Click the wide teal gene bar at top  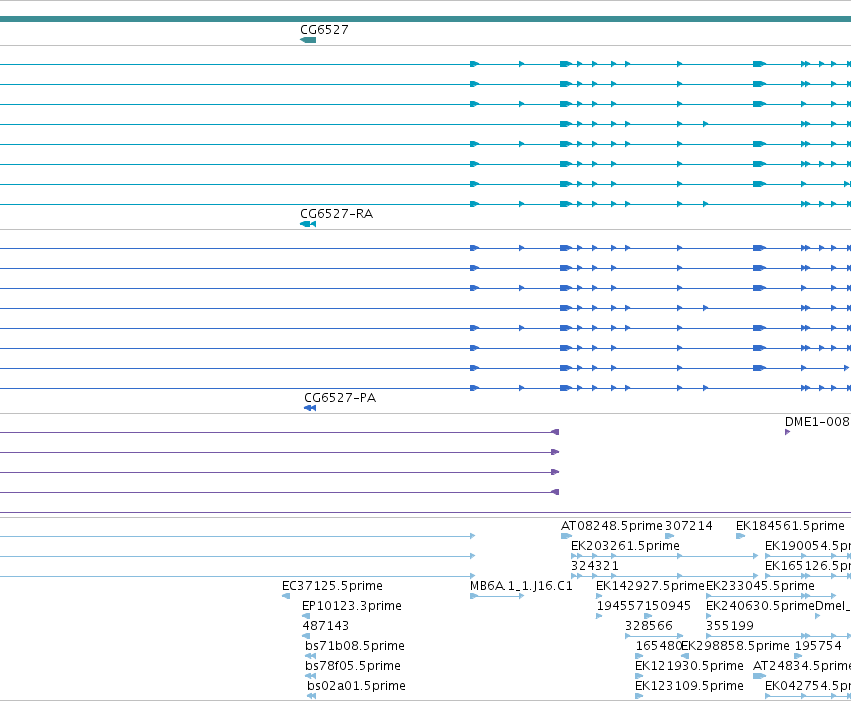(426, 20)
